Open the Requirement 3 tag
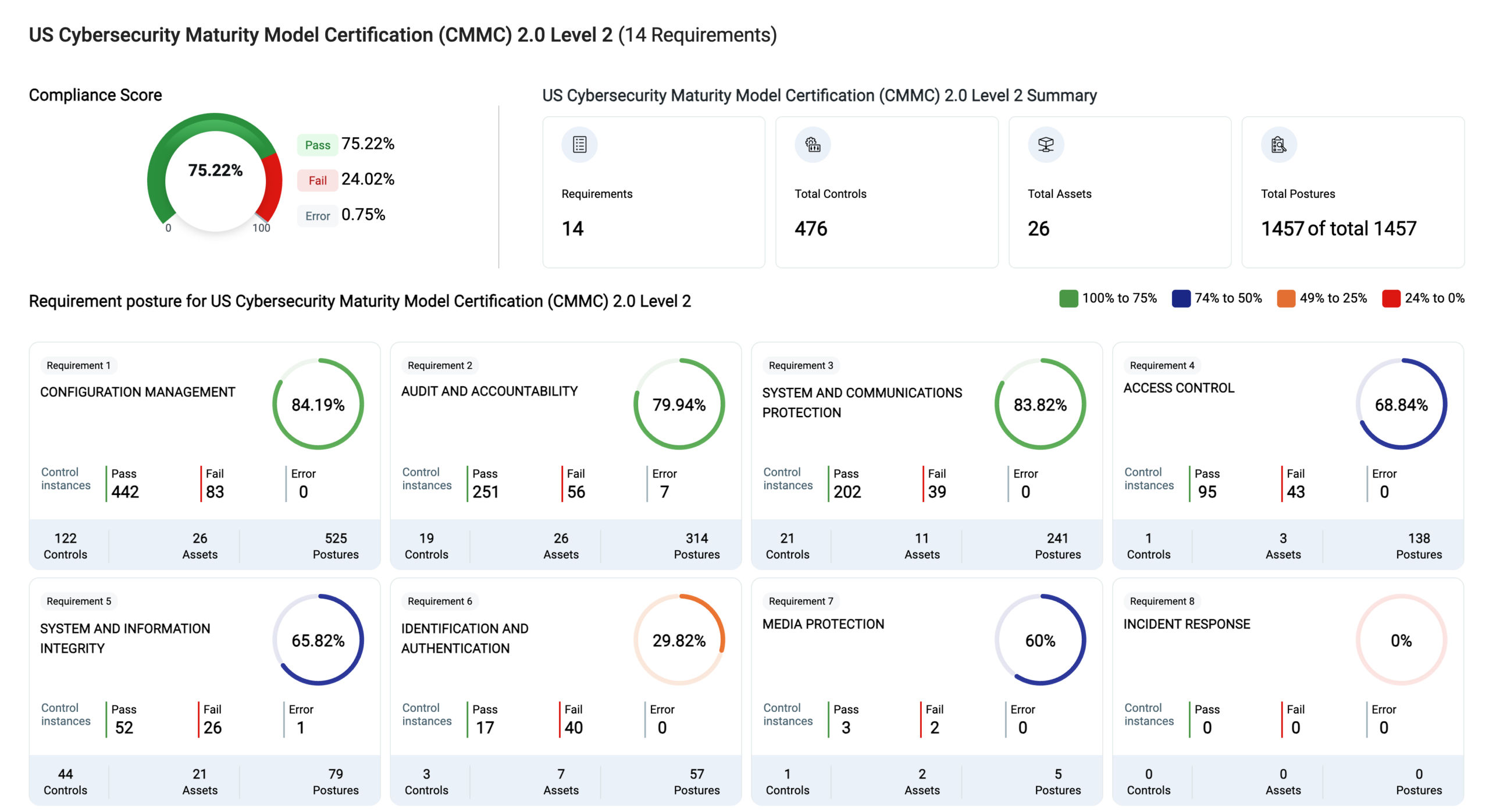This screenshot has height=812, width=1489. coord(801,365)
